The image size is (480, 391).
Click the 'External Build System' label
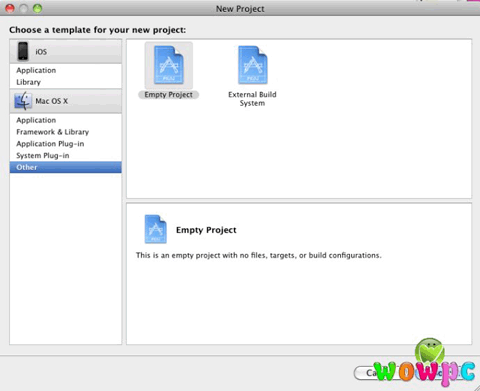coord(252,99)
